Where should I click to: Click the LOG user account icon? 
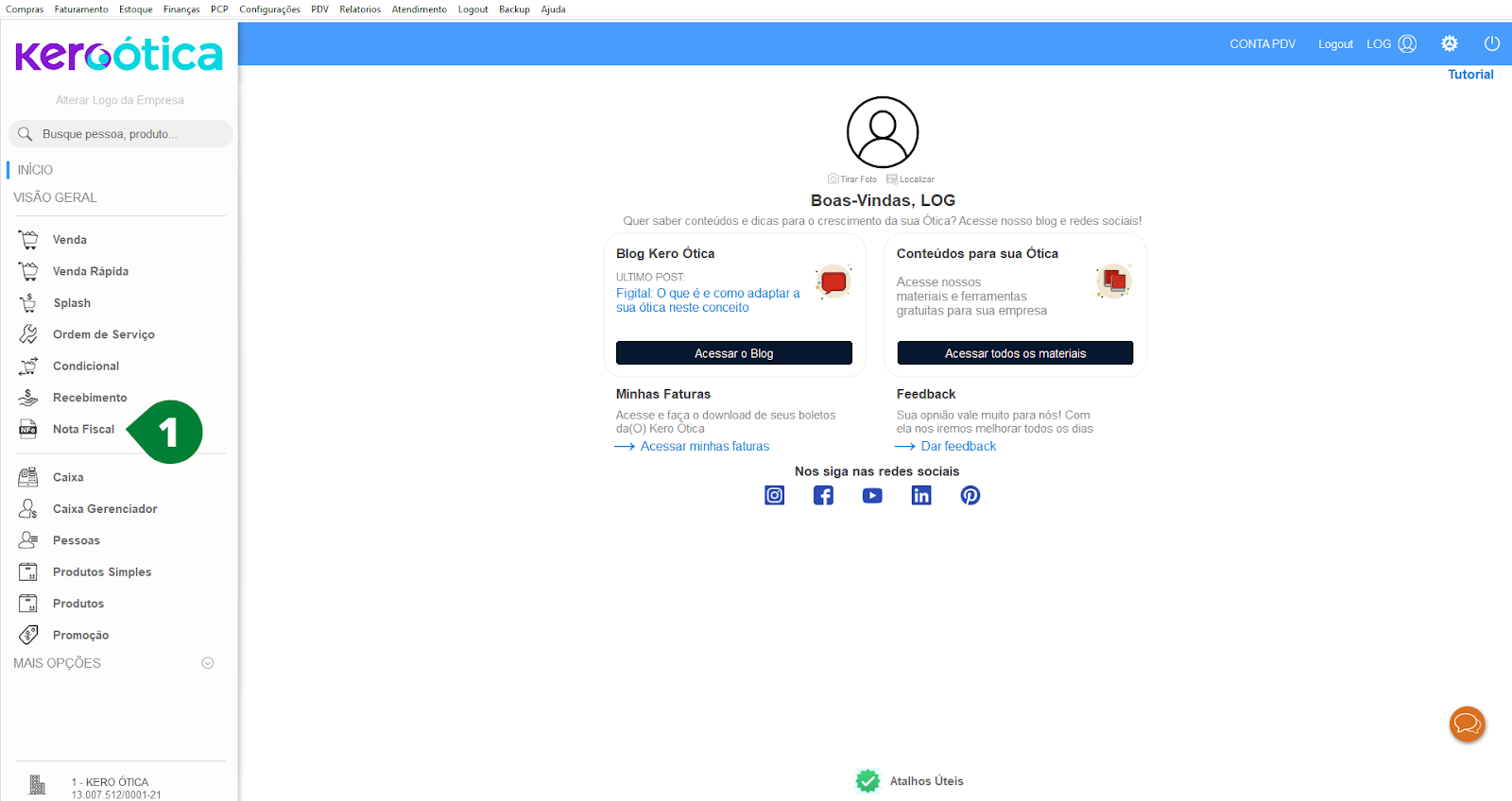[x=1407, y=43]
